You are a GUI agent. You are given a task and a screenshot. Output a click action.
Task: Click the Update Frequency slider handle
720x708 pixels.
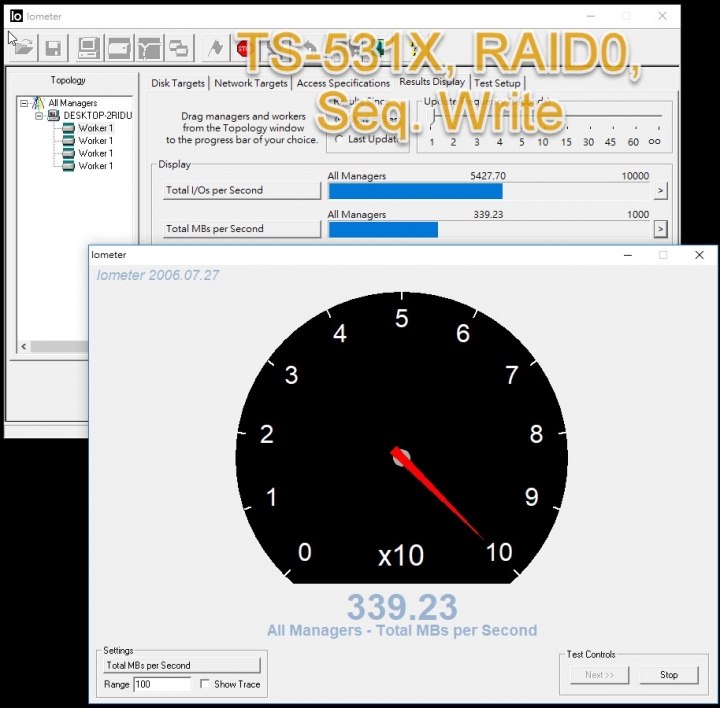point(433,118)
